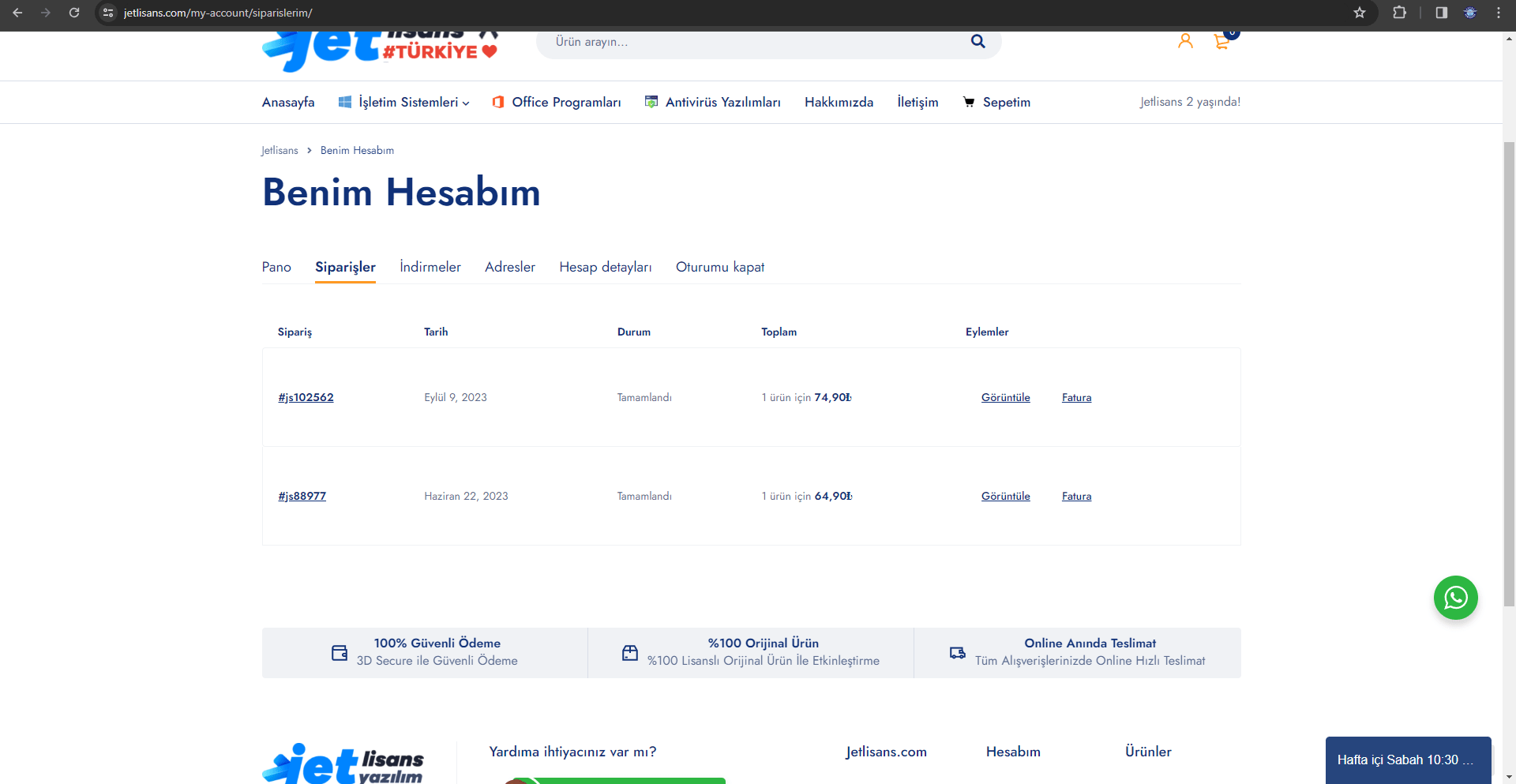Screen dimensions: 1516x784
Task: Click Tamamlandı status of order #js102562
Action: pyautogui.click(x=644, y=397)
